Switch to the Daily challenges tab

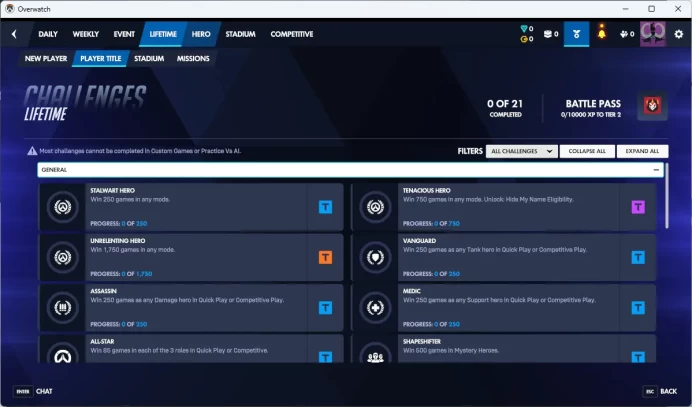[48, 34]
